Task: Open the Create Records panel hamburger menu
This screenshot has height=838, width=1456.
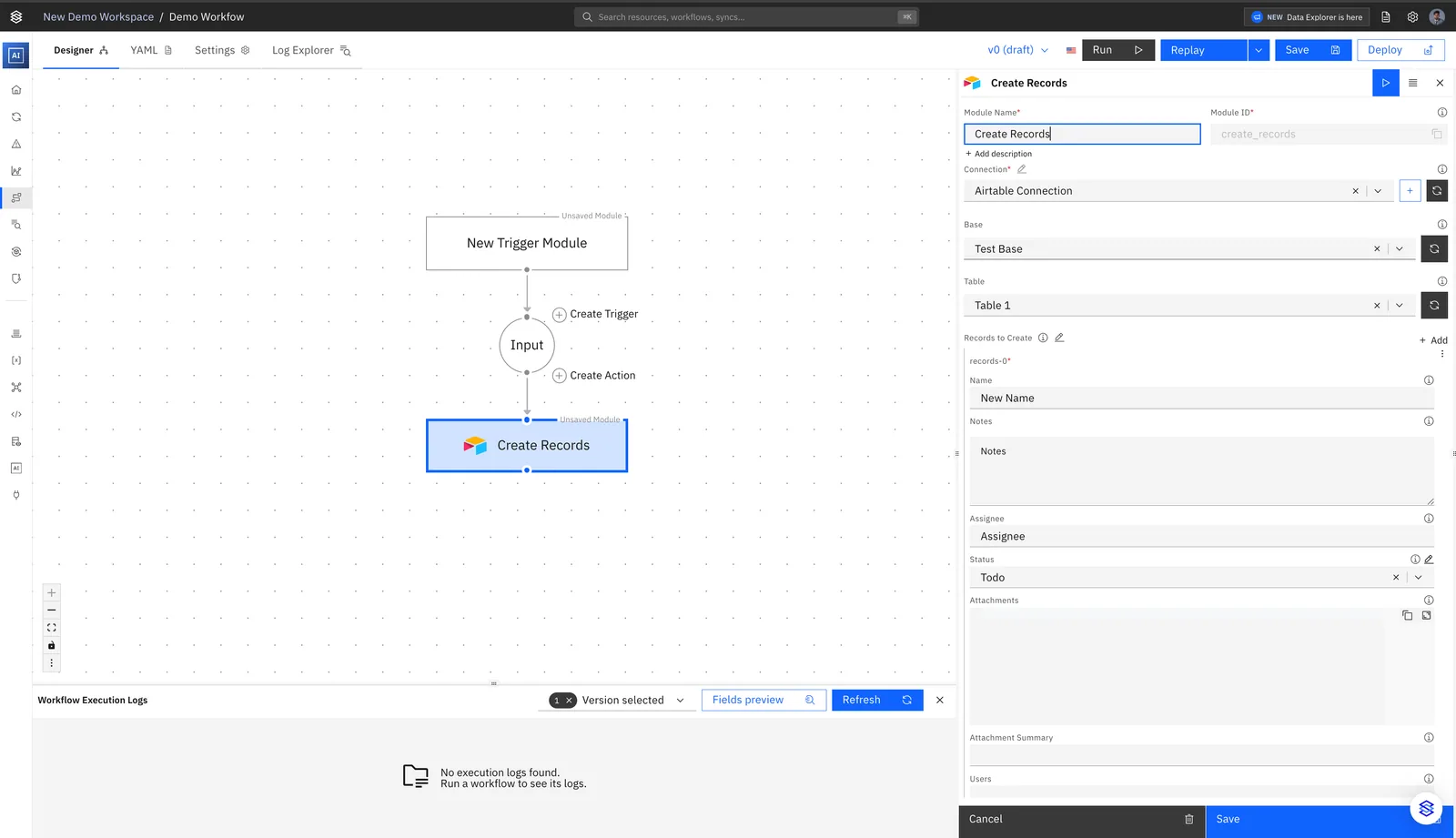Action: pyautogui.click(x=1413, y=83)
